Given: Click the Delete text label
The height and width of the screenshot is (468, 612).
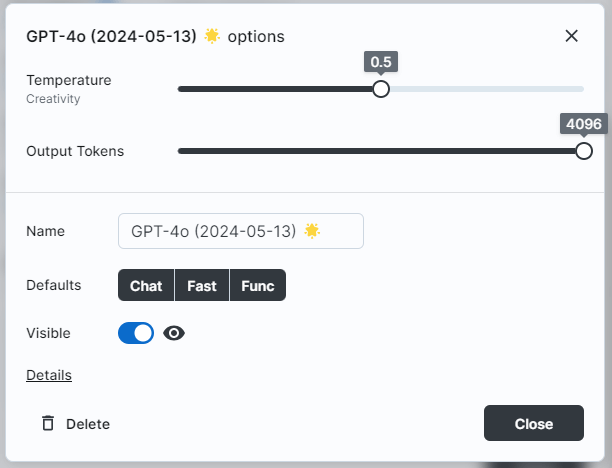Looking at the screenshot, I should pyautogui.click(x=88, y=424).
